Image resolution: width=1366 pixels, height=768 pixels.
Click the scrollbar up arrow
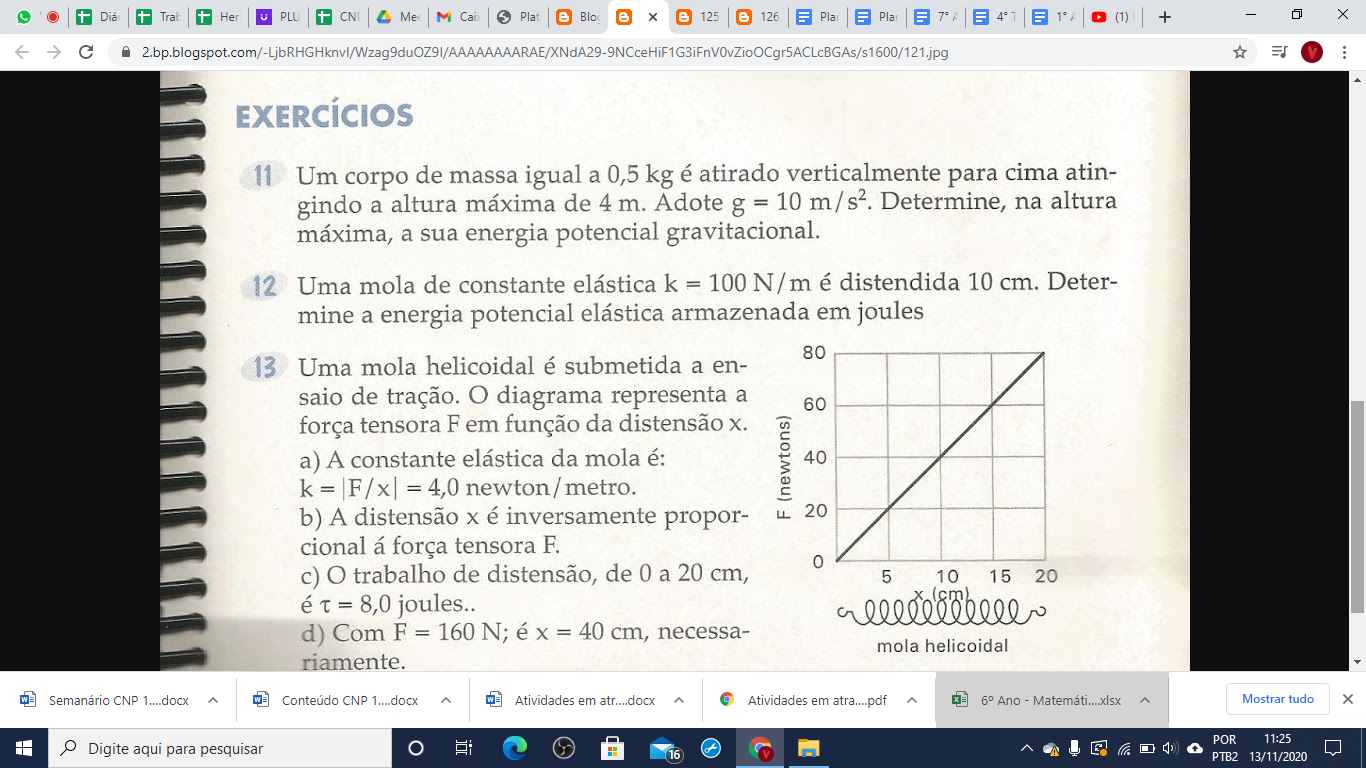click(x=1357, y=80)
